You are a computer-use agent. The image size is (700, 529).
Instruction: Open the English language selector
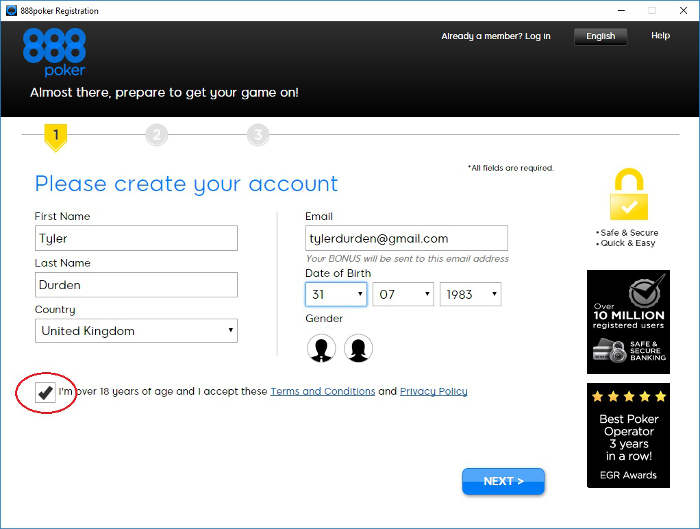[x=600, y=36]
